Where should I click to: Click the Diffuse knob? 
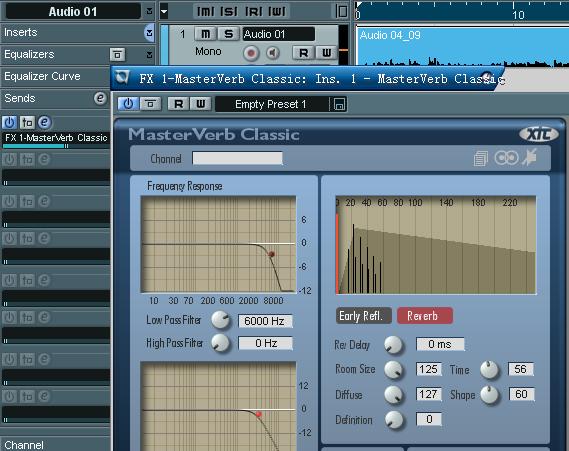394,395
